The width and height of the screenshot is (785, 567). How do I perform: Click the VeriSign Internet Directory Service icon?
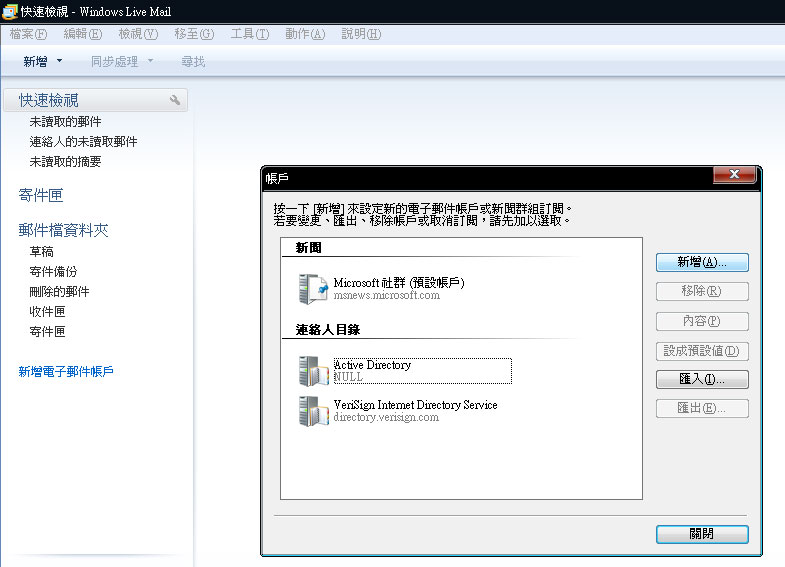[313, 411]
